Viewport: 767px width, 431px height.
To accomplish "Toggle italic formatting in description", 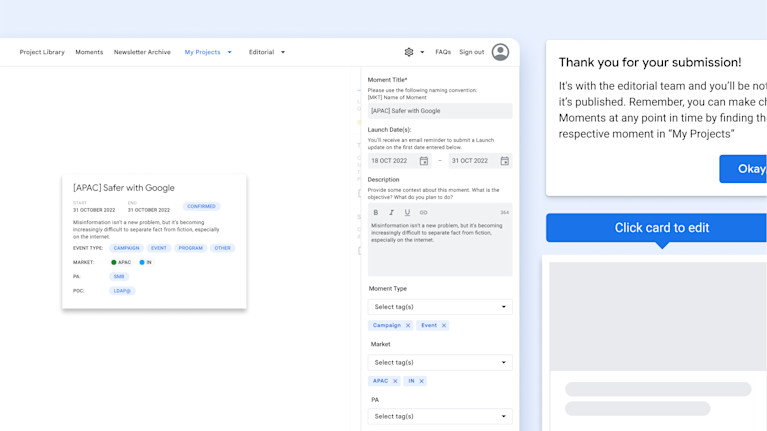I will click(x=391, y=212).
